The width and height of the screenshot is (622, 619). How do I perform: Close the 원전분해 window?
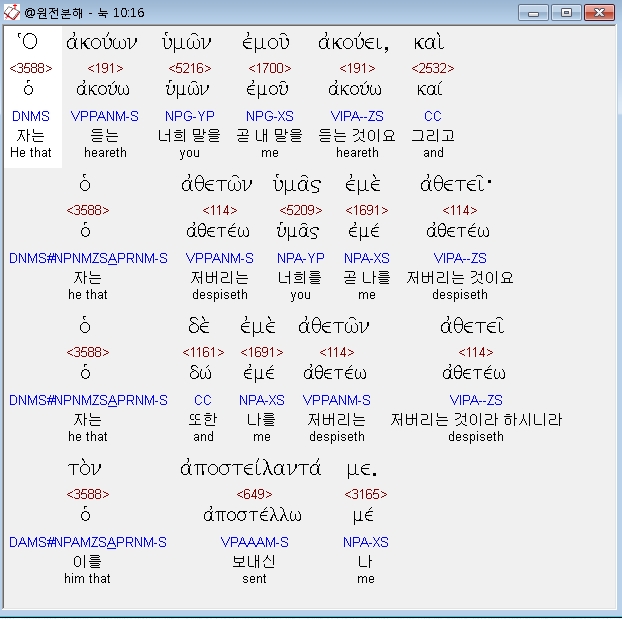coord(599,13)
